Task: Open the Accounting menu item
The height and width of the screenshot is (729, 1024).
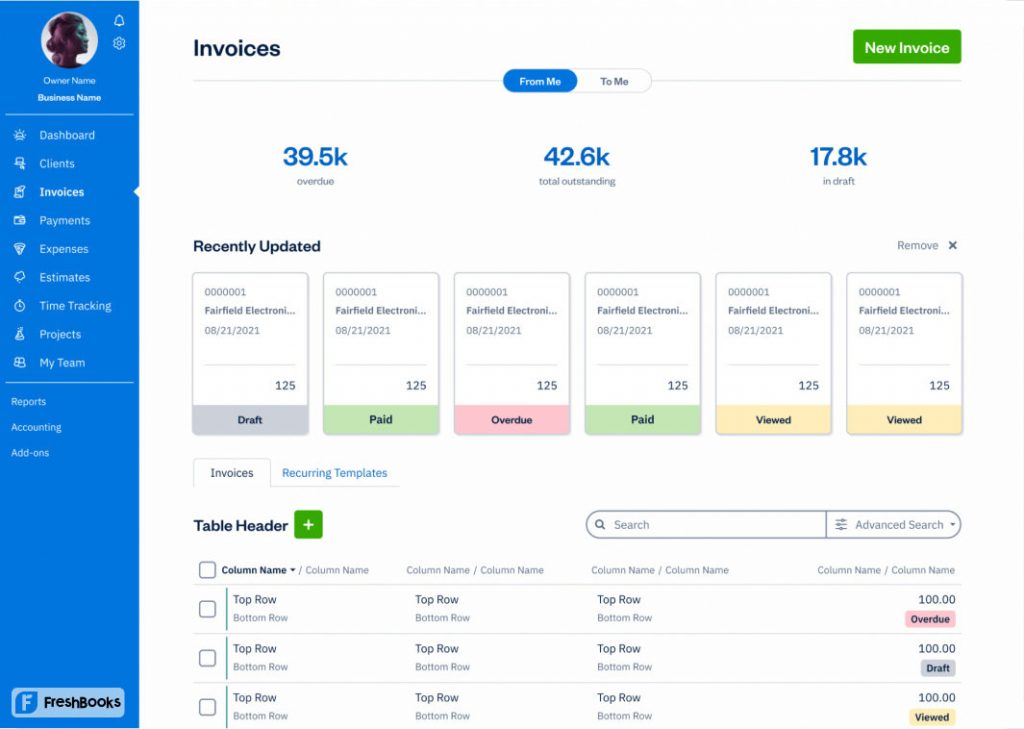Action: coord(36,427)
